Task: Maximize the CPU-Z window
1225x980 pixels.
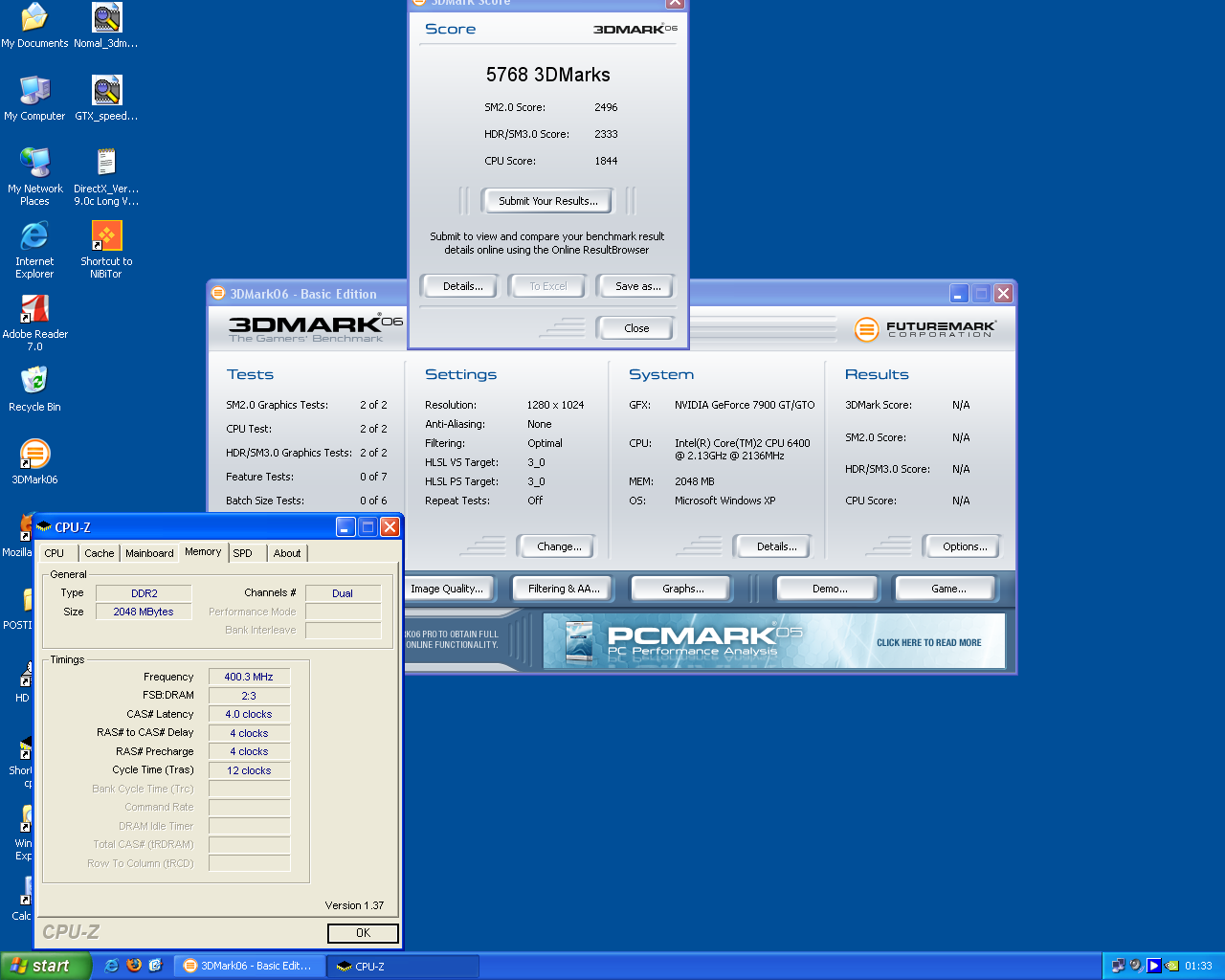Action: tap(367, 526)
